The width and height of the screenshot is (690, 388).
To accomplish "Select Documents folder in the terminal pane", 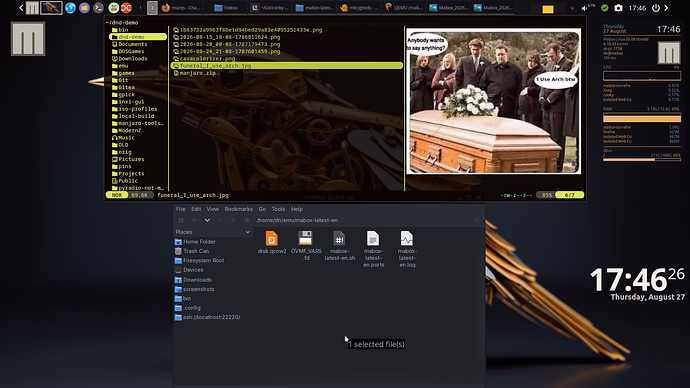I will 129,44.
